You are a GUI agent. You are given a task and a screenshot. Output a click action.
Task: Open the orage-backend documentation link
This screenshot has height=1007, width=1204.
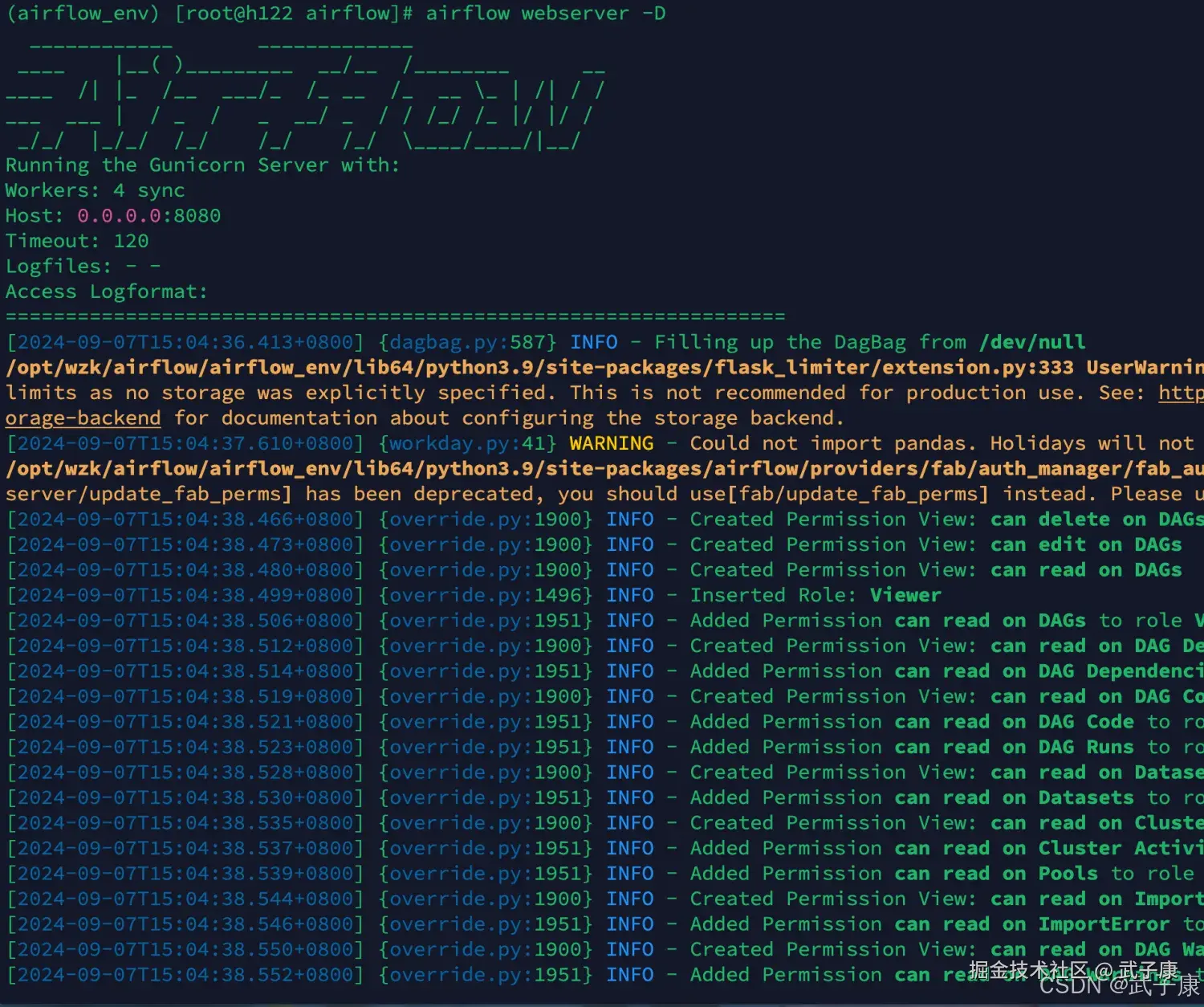coord(83,418)
